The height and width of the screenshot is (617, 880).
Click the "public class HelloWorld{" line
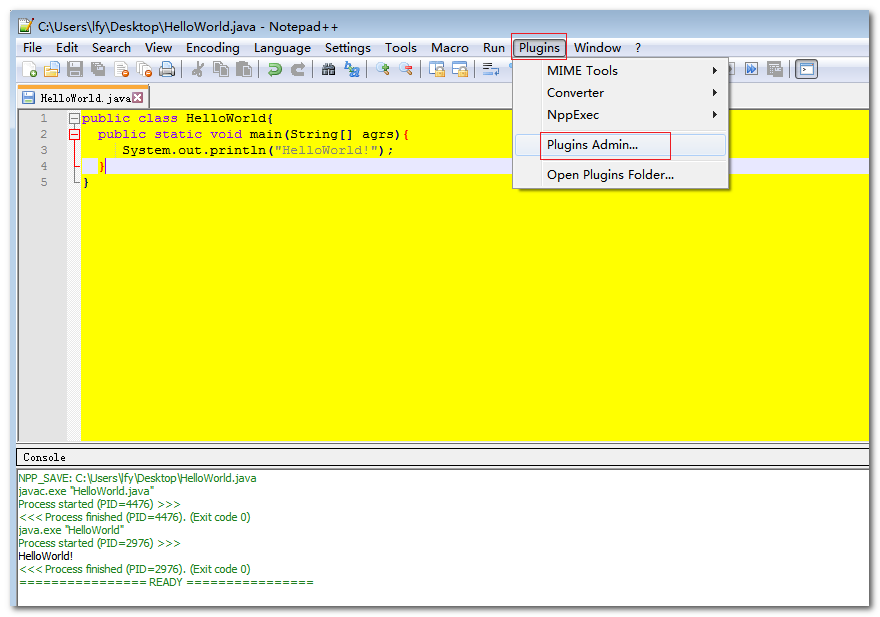point(177,118)
